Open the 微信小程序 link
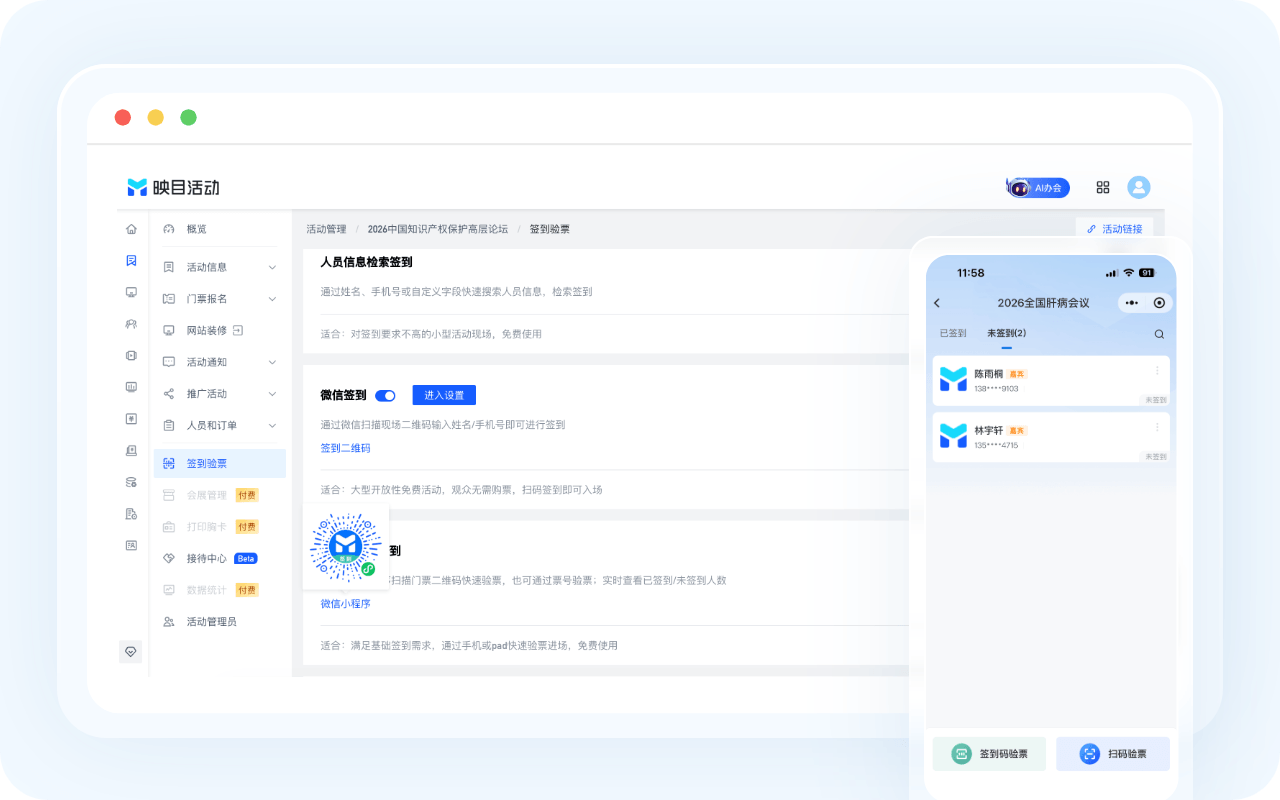 pos(345,604)
